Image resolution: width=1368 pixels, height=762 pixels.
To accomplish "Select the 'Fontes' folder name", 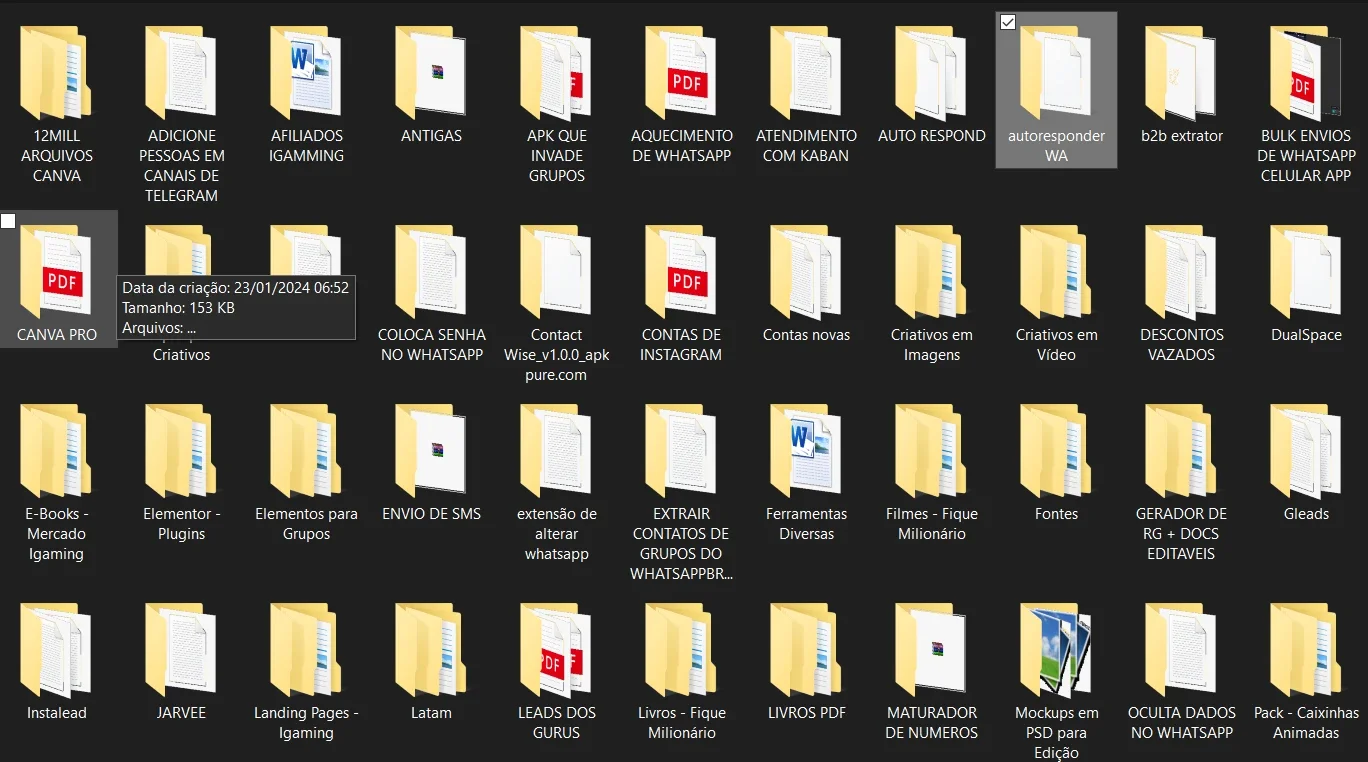I will click(x=1056, y=514).
